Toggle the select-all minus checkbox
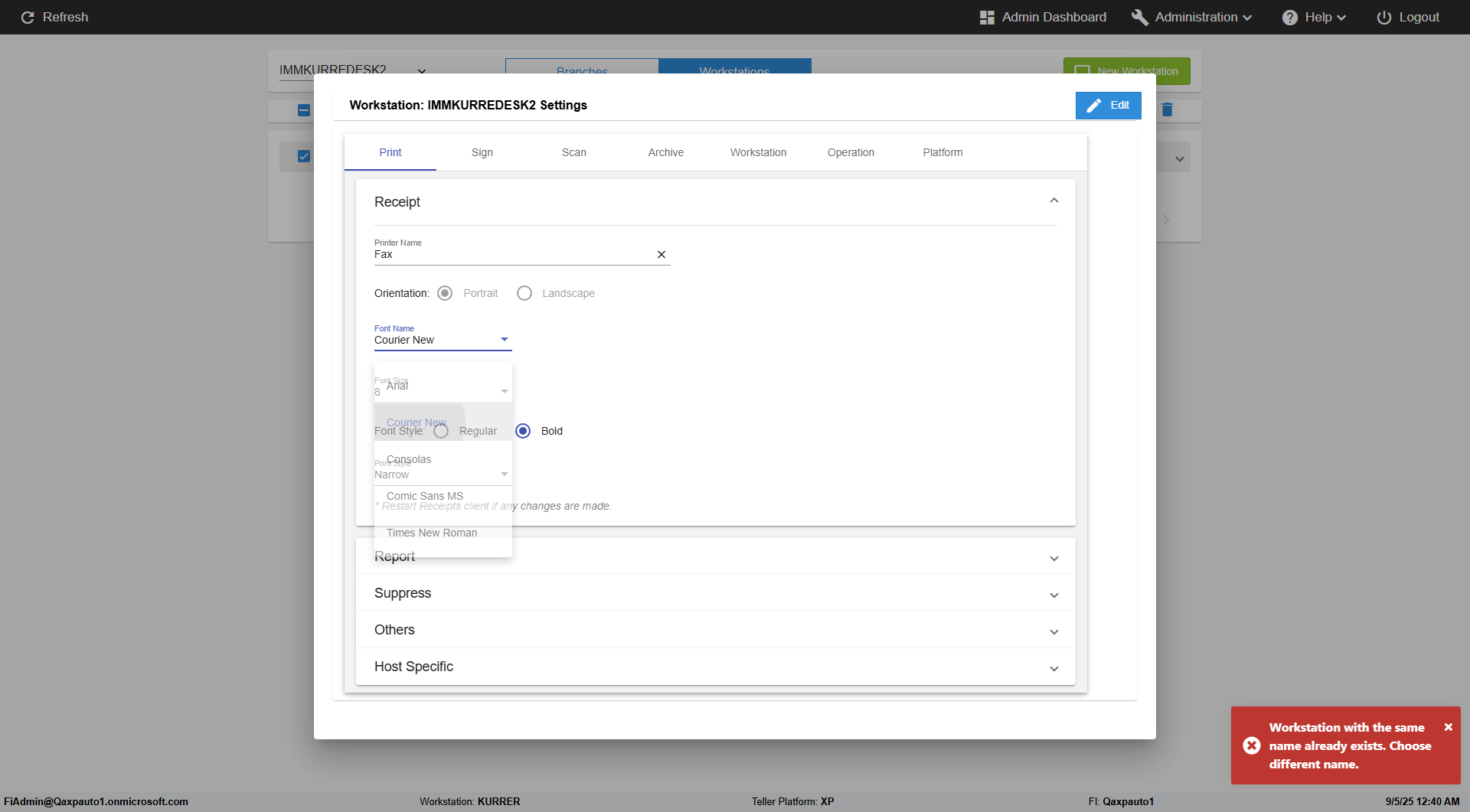 (x=304, y=110)
